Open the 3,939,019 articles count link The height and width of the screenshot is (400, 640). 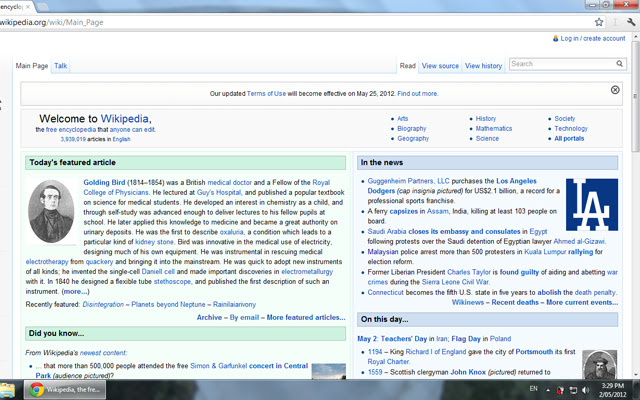[x=73, y=139]
